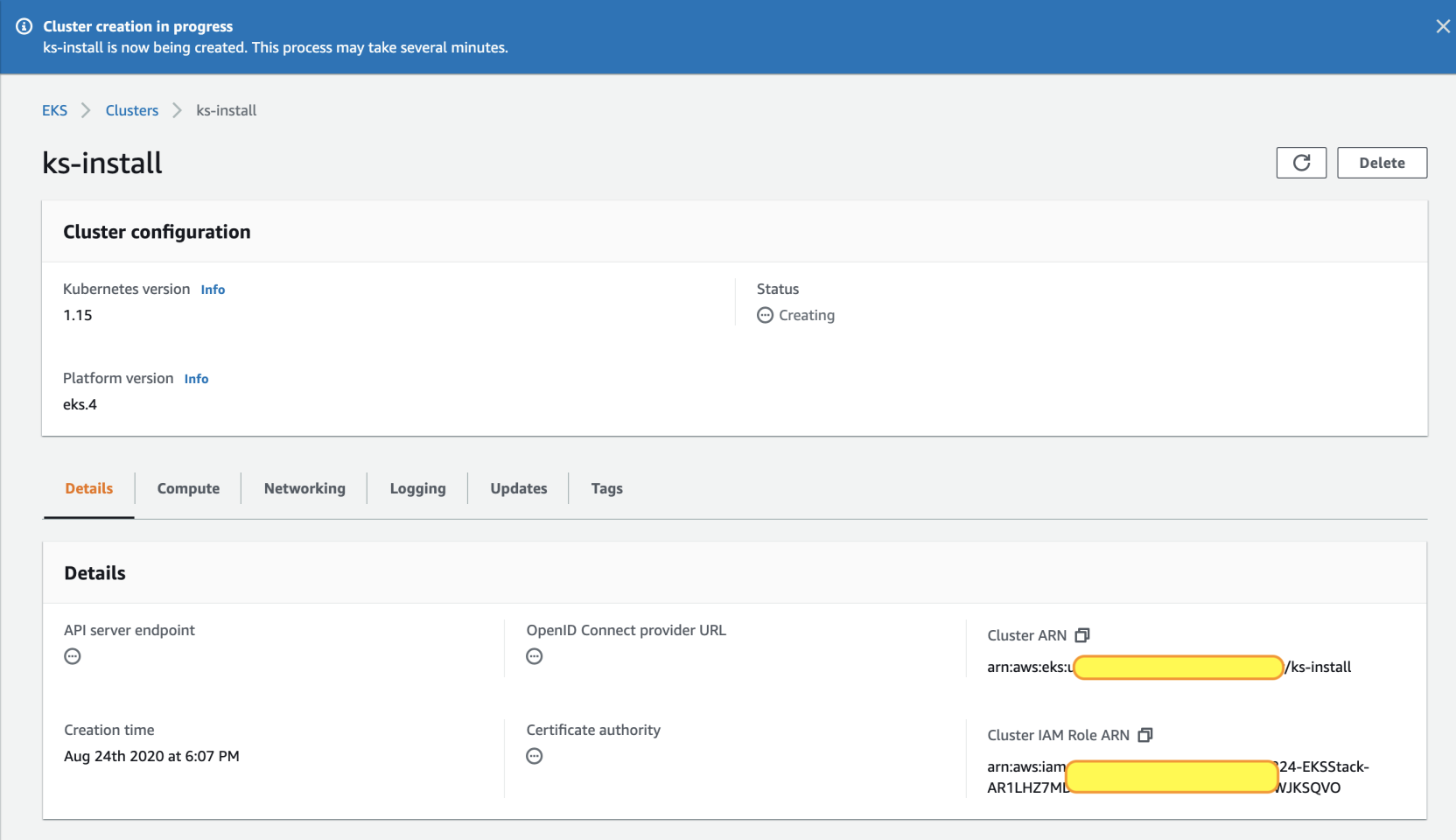This screenshot has height=840, width=1456.
Task: Delete the ks-install cluster
Action: (x=1382, y=163)
